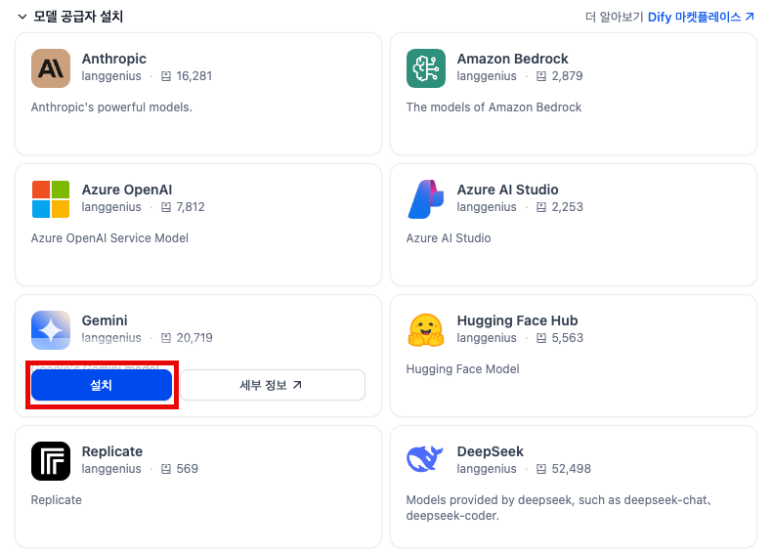Click the DeepSeek card title

[490, 451]
